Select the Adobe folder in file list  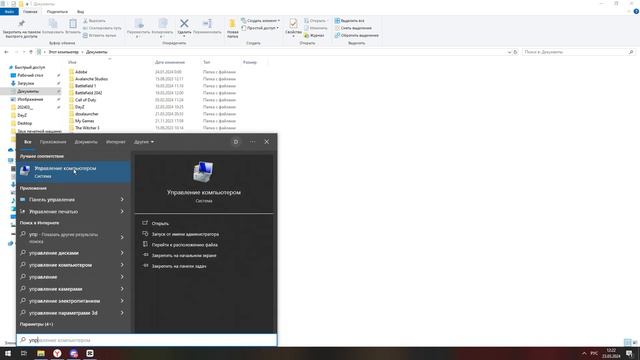81,72
